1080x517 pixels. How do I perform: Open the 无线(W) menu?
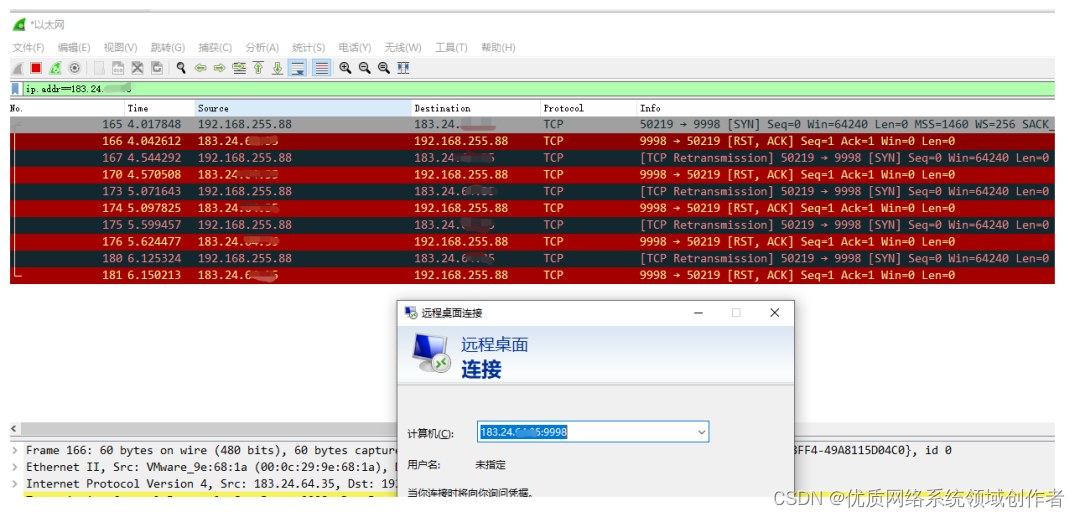[403, 48]
